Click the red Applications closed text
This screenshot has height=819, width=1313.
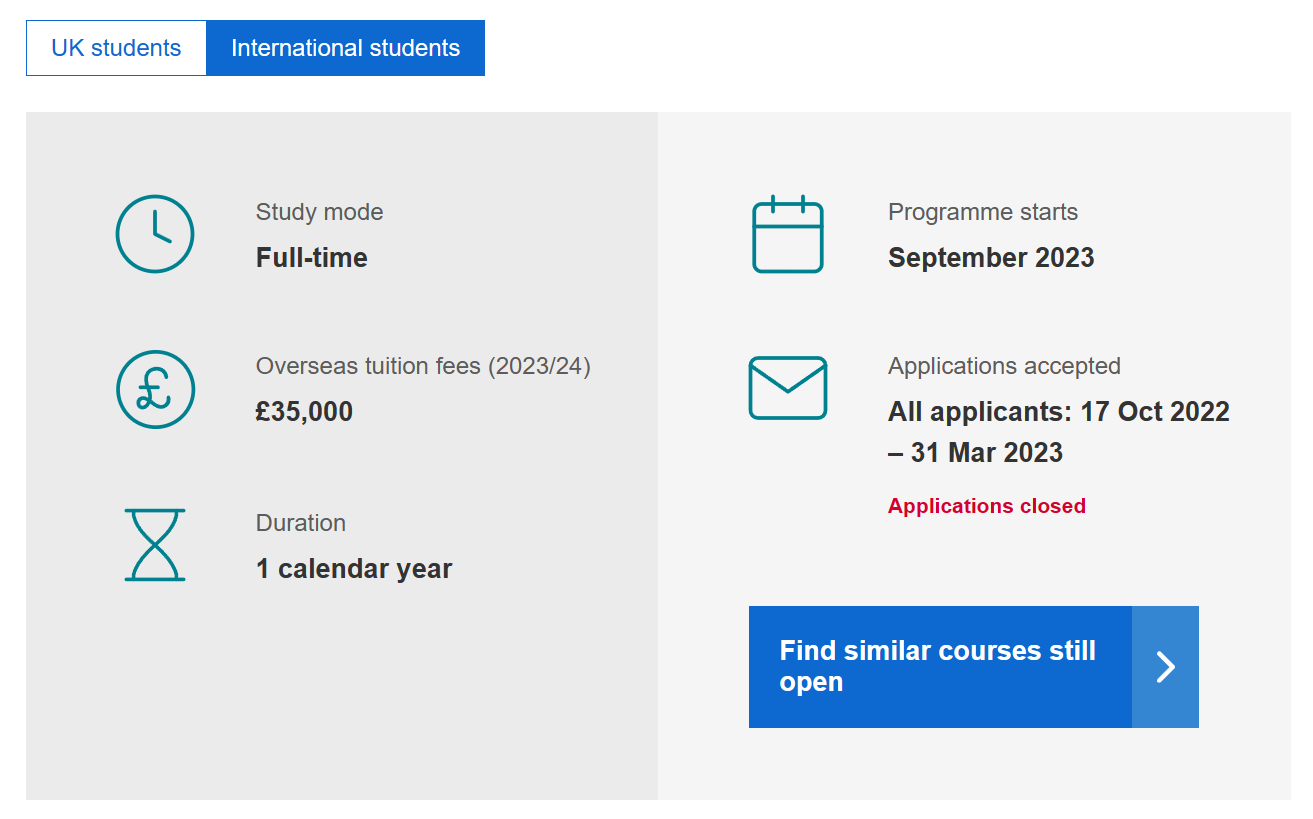click(x=986, y=506)
